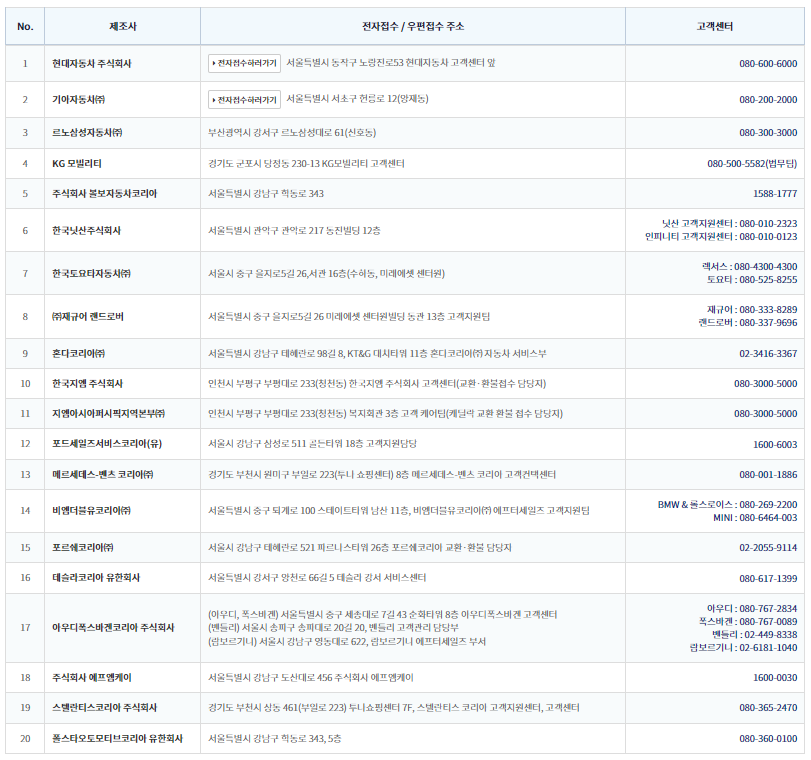Select 아우디 number 080-767-2834
This screenshot has width=811, height=760.
pyautogui.click(x=768, y=608)
